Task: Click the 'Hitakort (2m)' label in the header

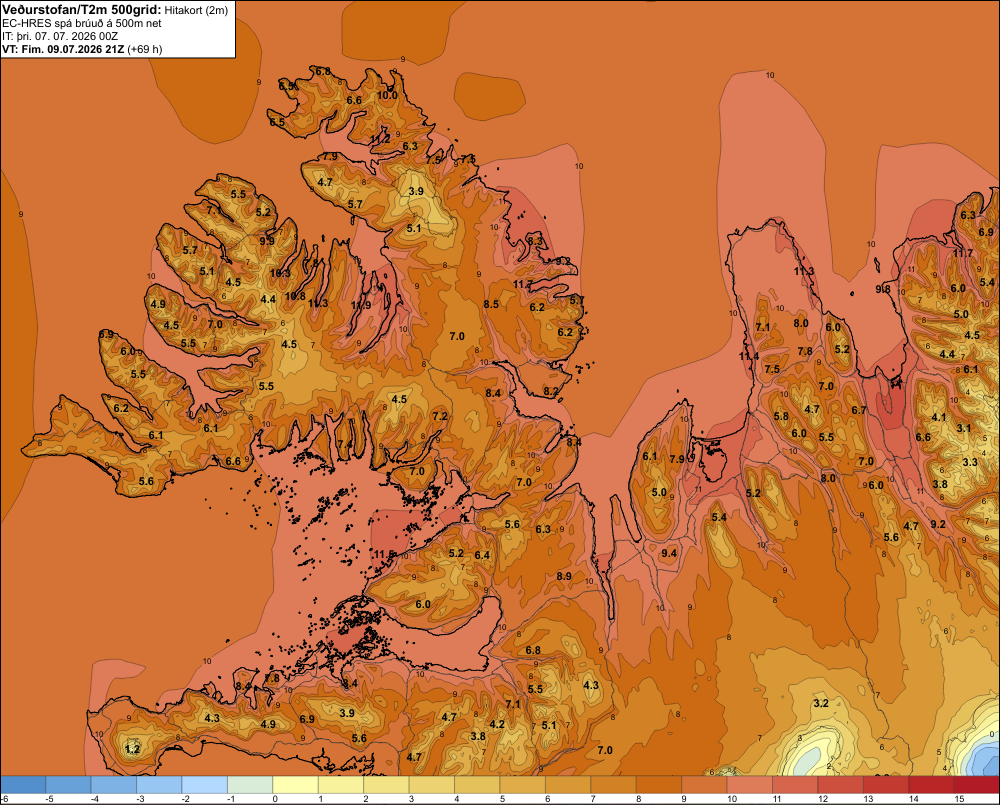Action: (x=196, y=10)
